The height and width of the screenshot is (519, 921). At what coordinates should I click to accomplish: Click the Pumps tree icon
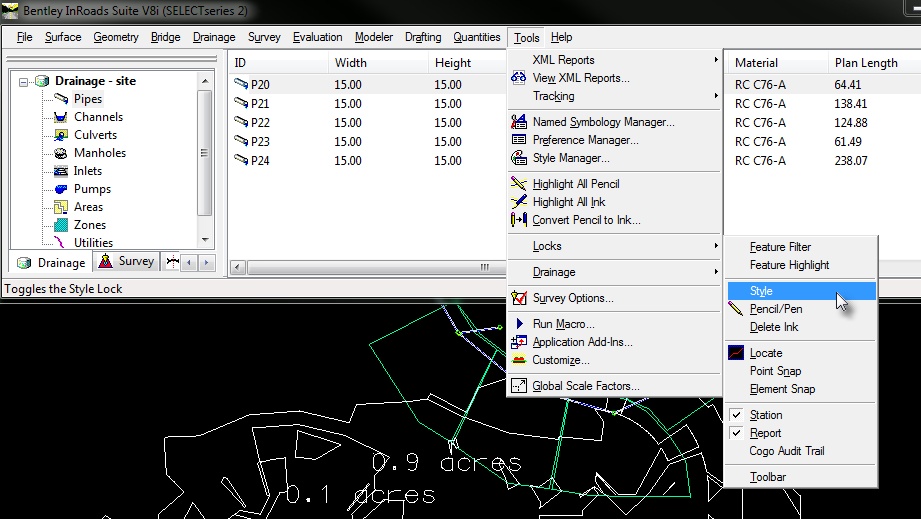pos(61,189)
